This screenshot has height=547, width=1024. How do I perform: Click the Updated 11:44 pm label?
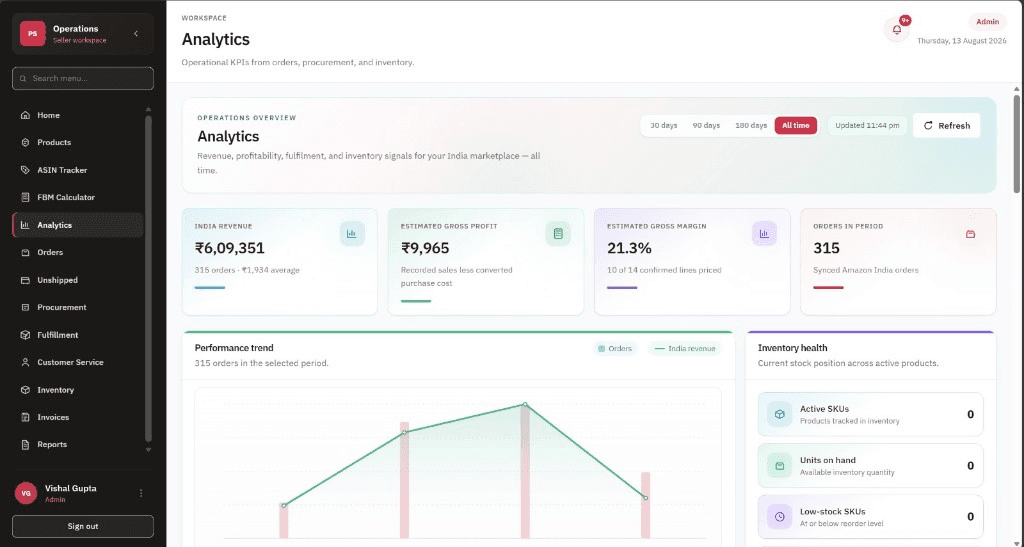click(x=867, y=125)
